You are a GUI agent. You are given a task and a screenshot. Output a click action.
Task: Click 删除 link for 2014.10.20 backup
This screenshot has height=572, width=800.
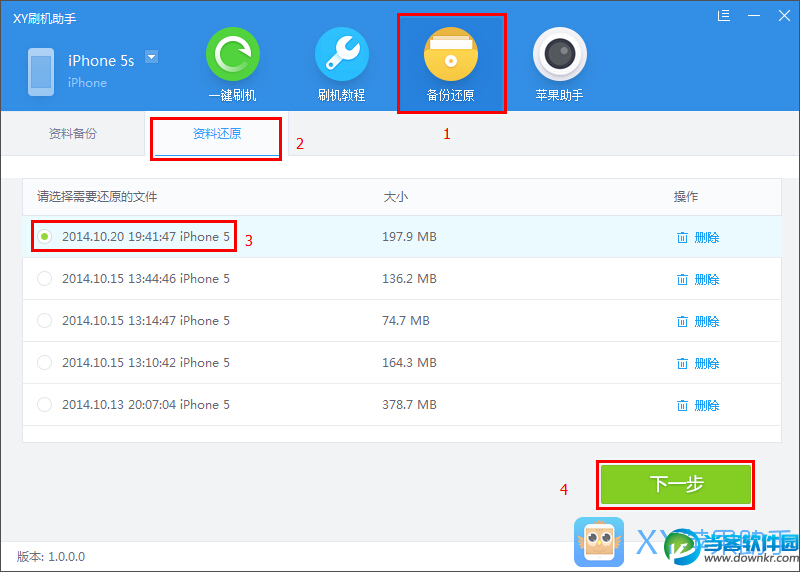[x=707, y=237]
